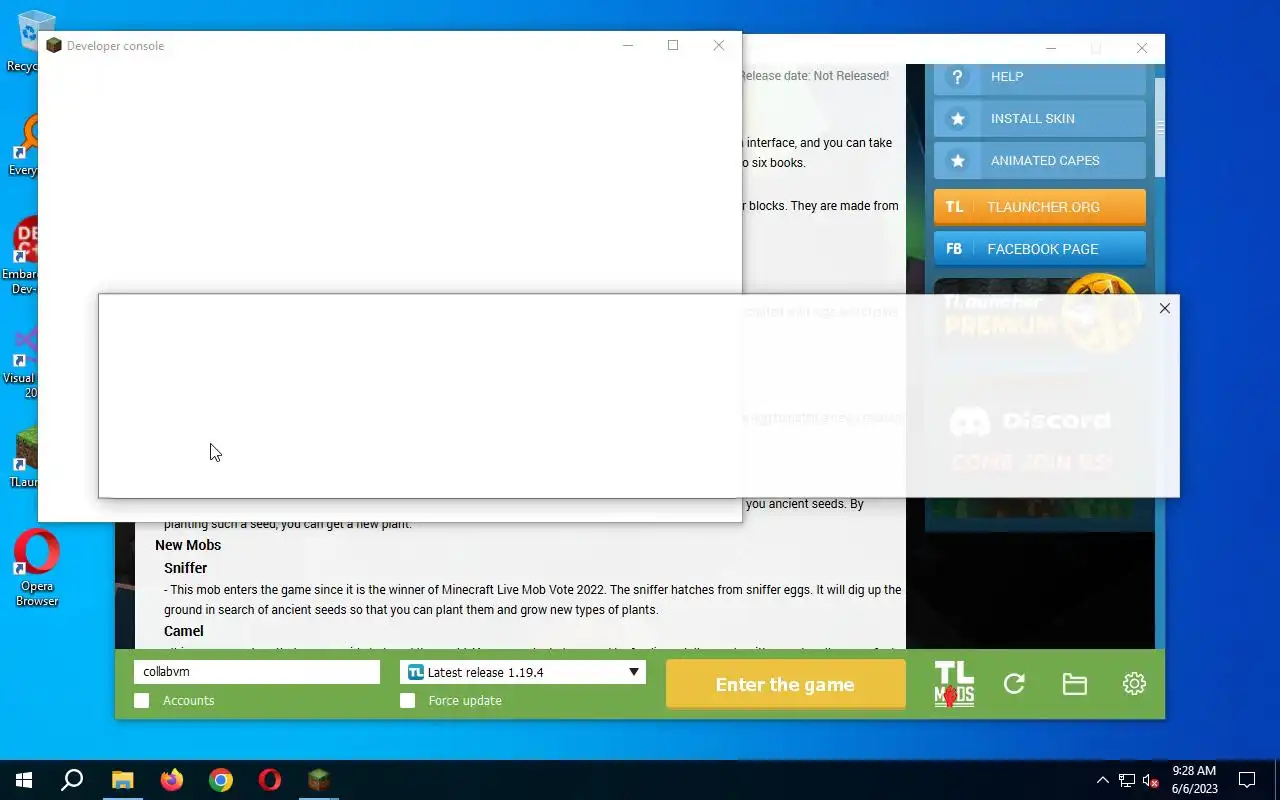Image resolution: width=1280 pixels, height=800 pixels.
Task: Open ANIMATED CAPES button
Action: pyautogui.click(x=1039, y=161)
